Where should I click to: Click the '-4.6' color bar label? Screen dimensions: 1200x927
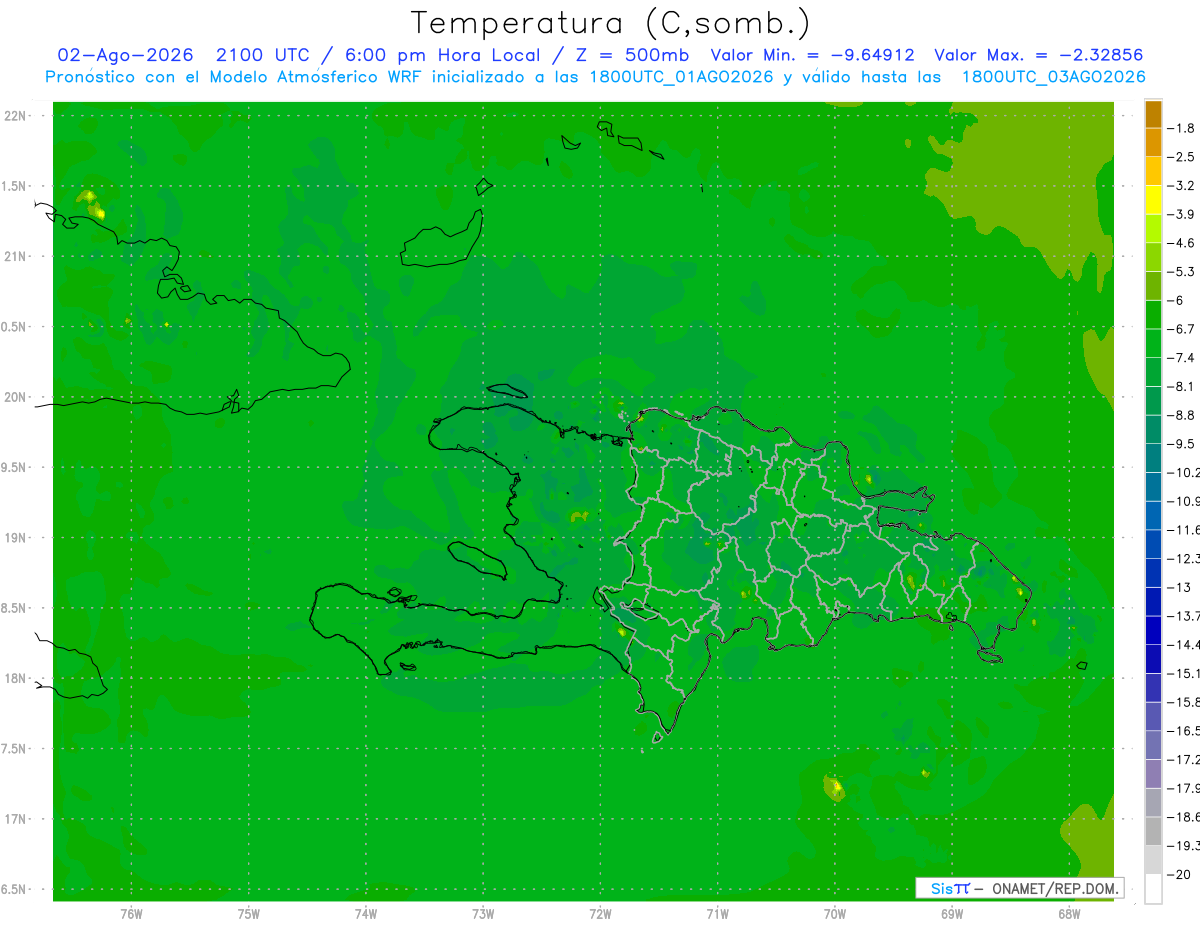coord(1183,243)
